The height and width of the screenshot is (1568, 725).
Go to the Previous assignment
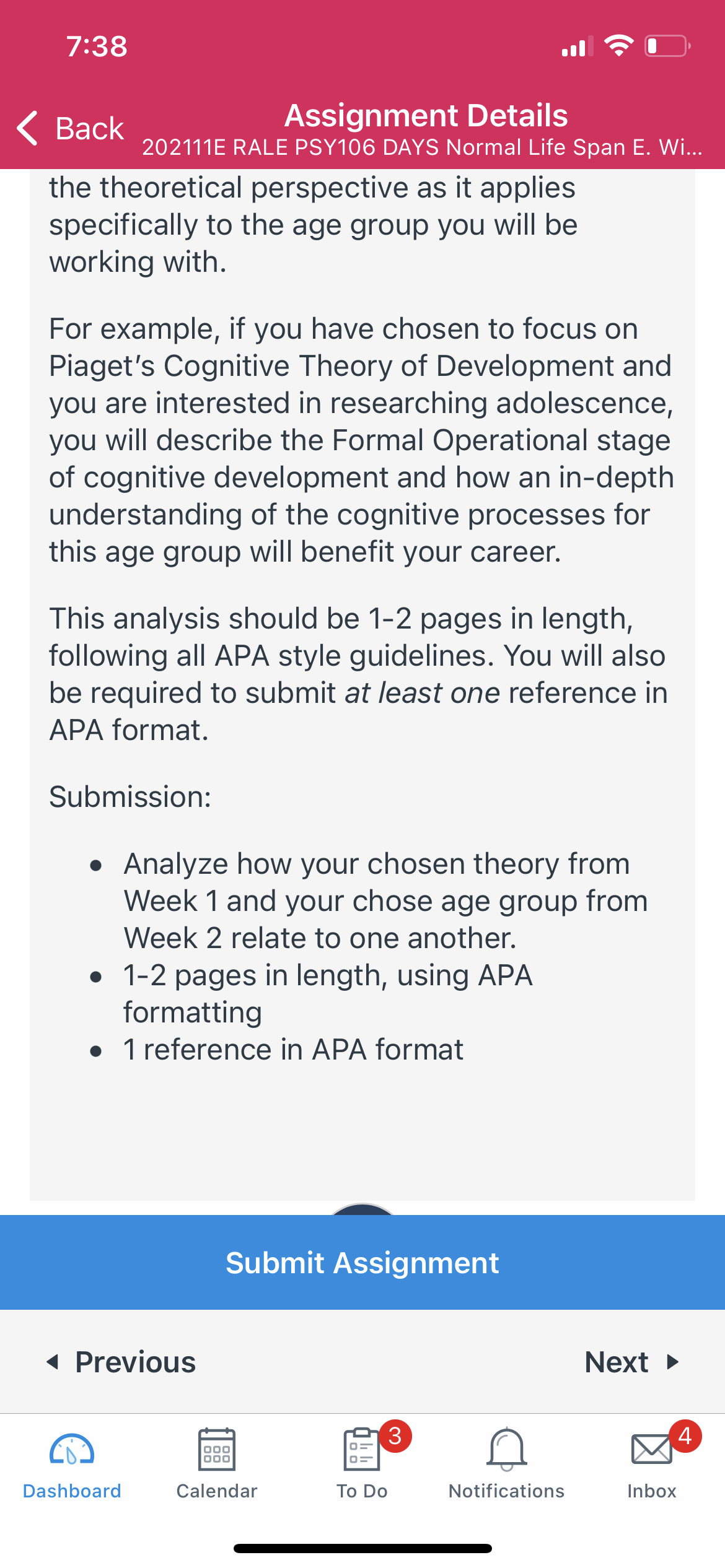click(x=121, y=1362)
